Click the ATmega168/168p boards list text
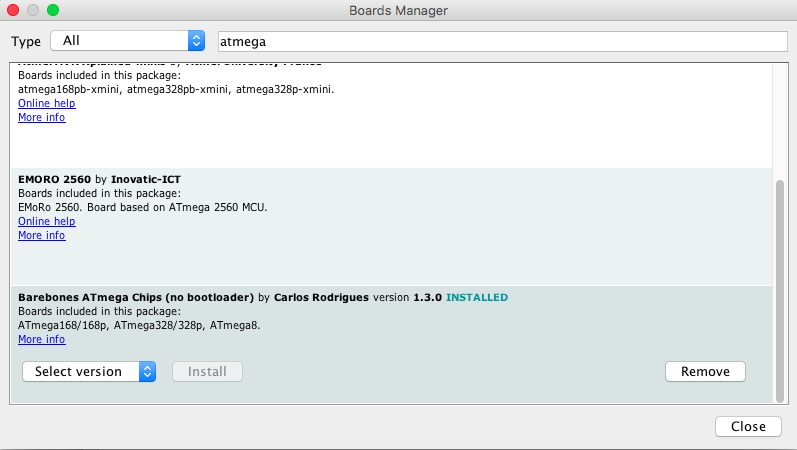The image size is (797, 450). [x=139, y=325]
